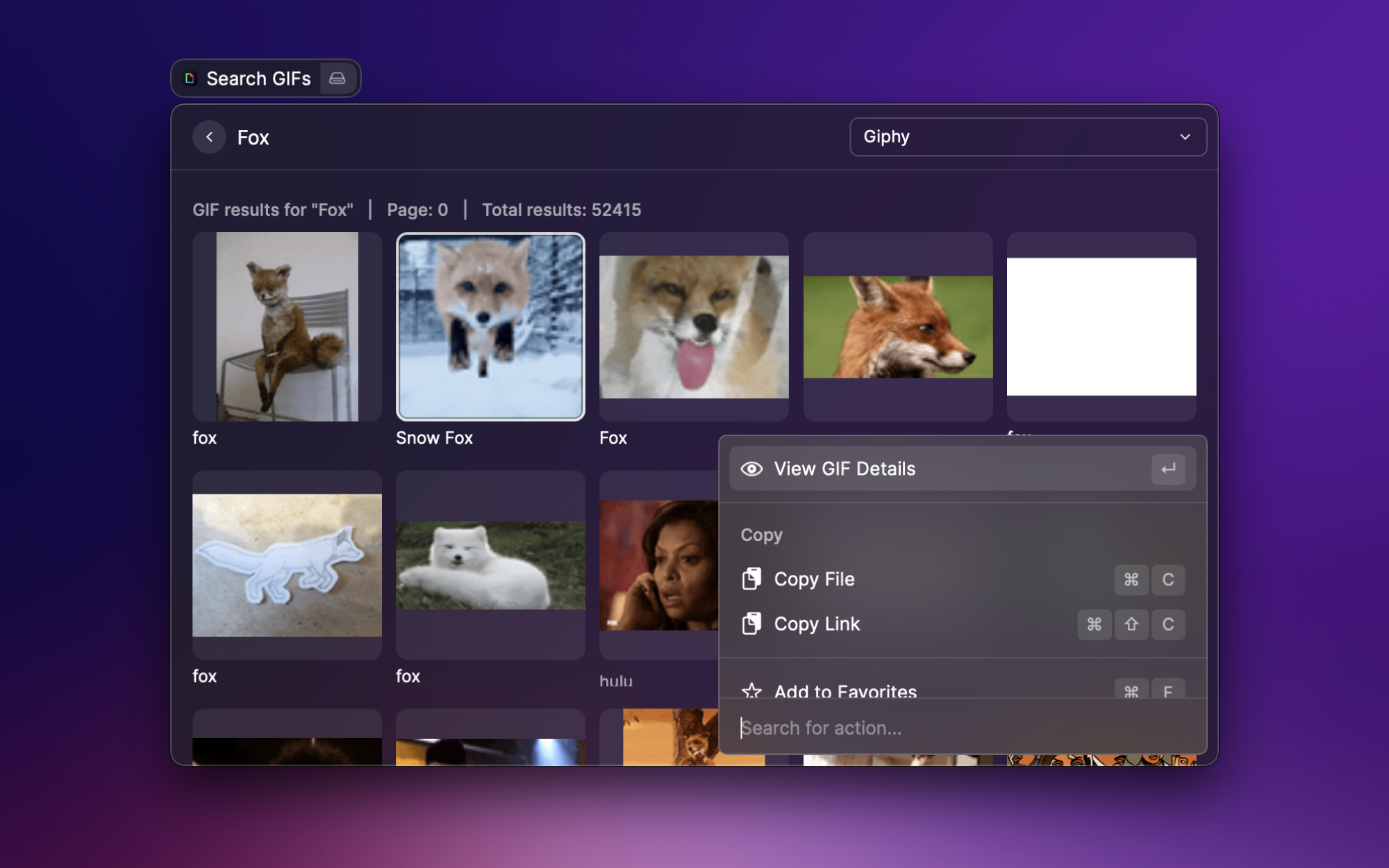Click the Copy File clipboard icon
This screenshot has height=868, width=1389.
click(x=751, y=579)
